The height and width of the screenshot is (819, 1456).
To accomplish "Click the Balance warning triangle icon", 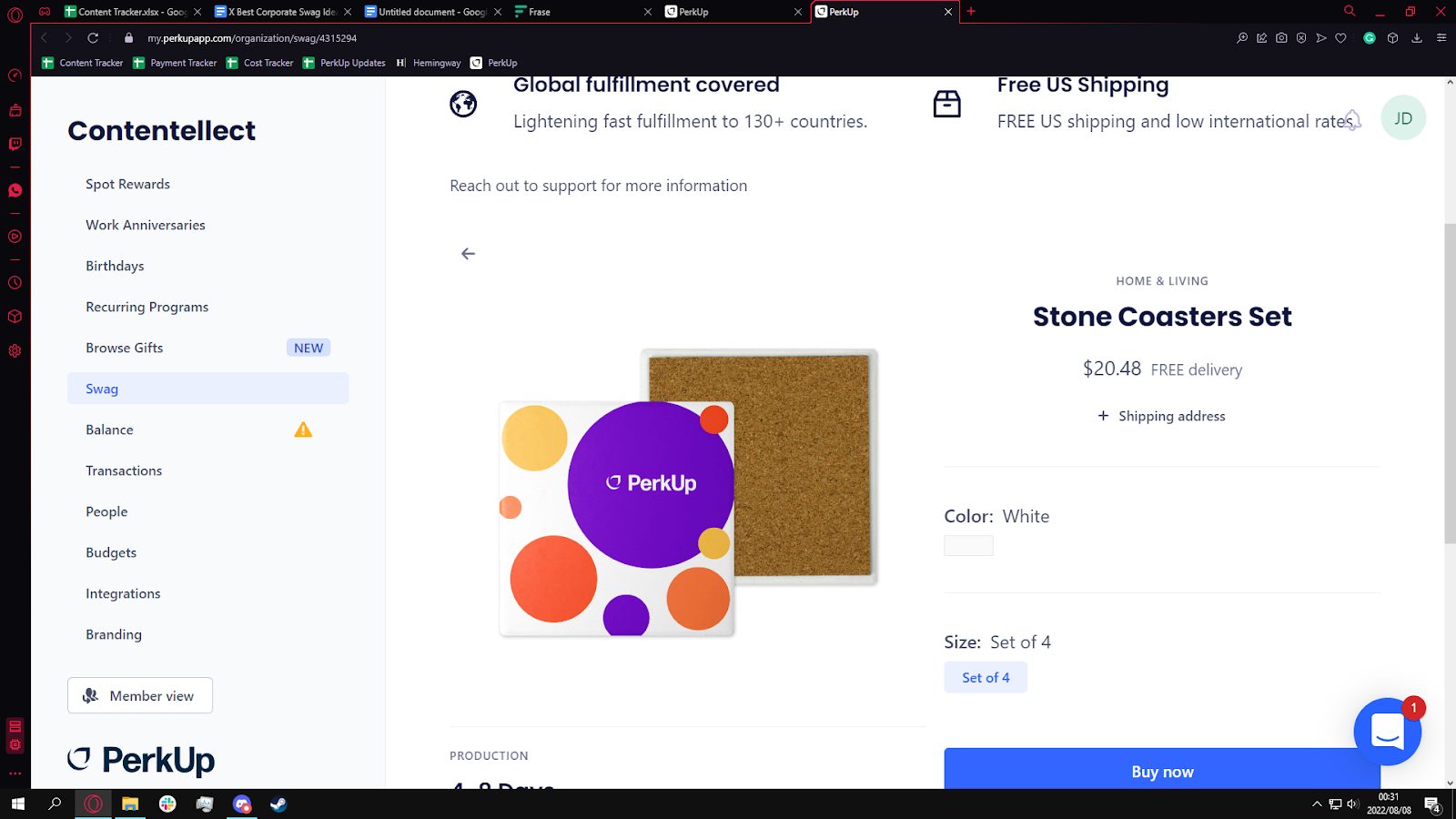I will 303,430.
